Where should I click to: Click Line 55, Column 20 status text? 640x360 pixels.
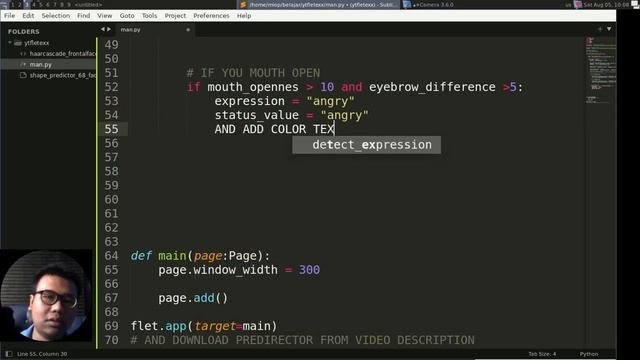(x=42, y=354)
